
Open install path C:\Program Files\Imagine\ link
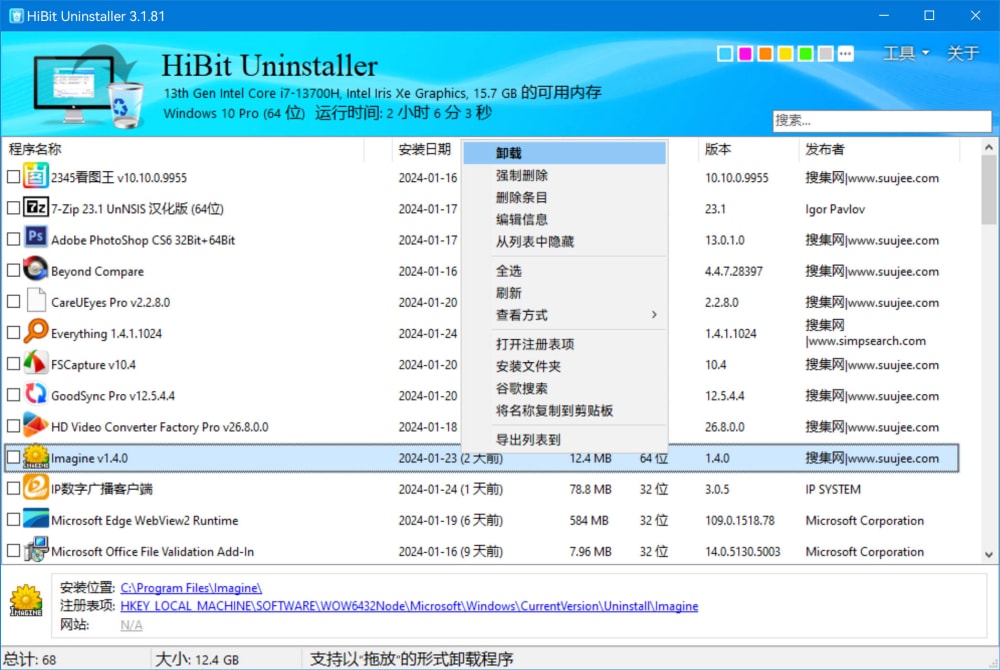191,588
